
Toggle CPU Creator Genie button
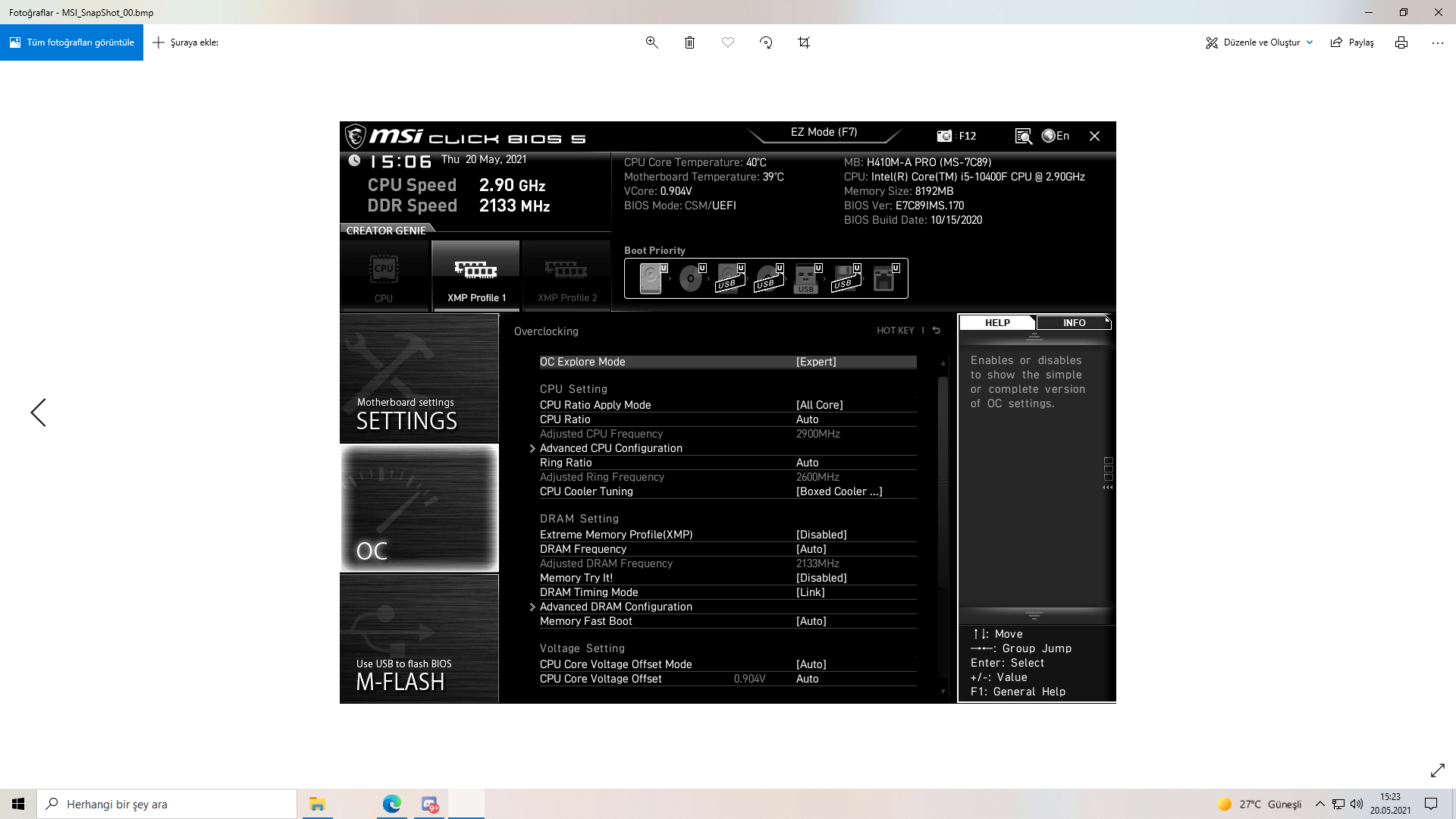pos(384,275)
